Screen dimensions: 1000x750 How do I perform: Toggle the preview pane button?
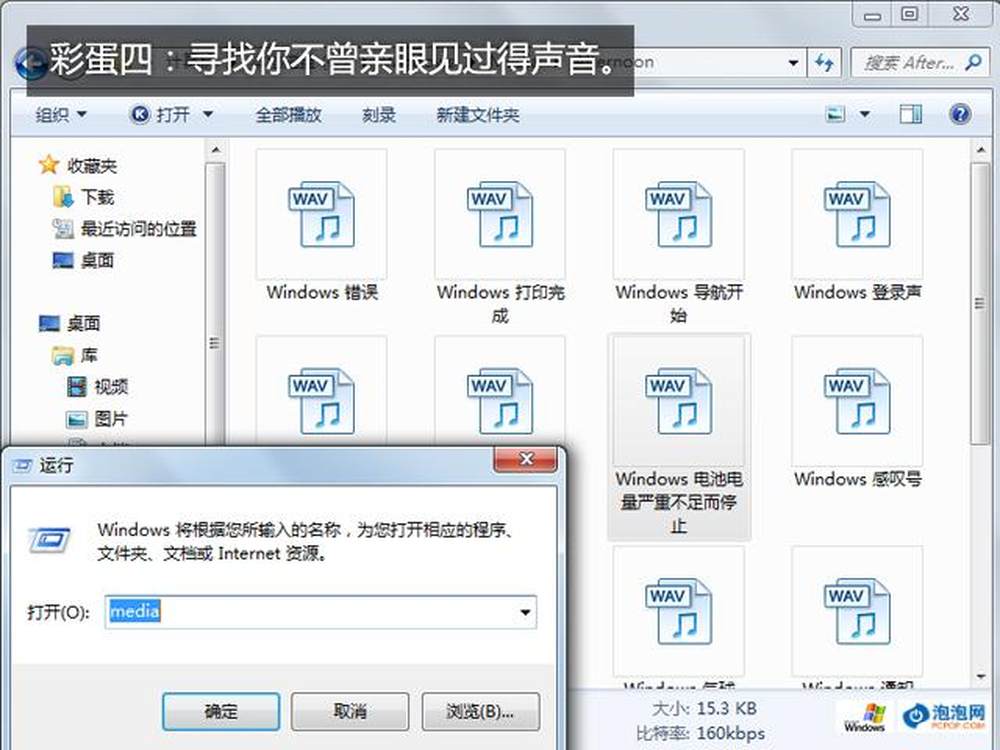pyautogui.click(x=910, y=114)
